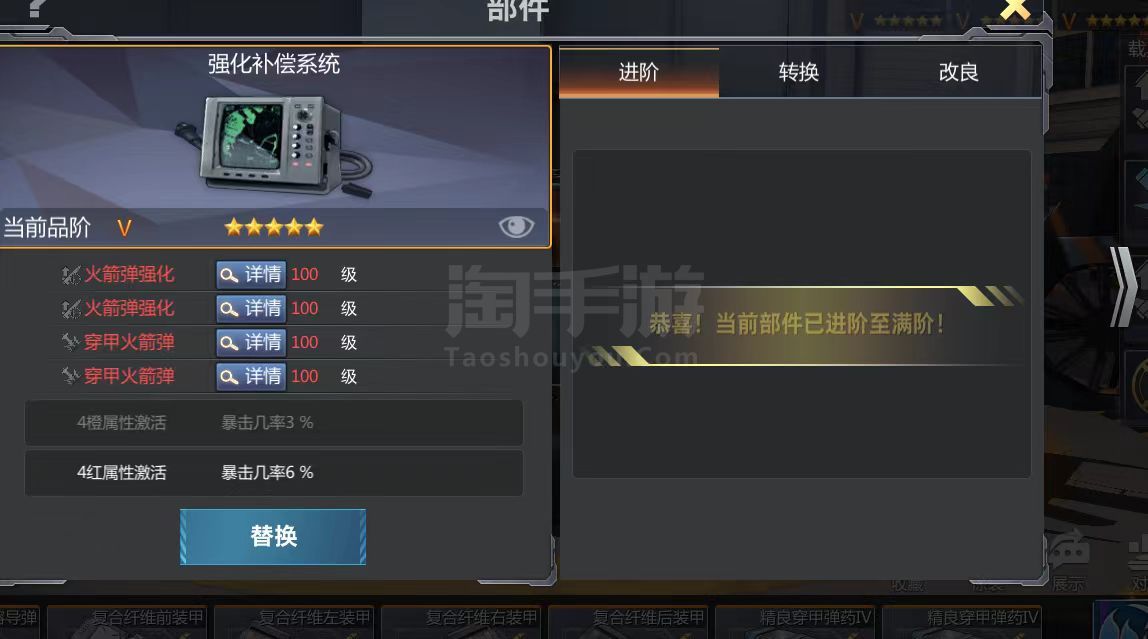Click the help question mark icon
The image size is (1148, 639).
pyautogui.click(x=35, y=9)
